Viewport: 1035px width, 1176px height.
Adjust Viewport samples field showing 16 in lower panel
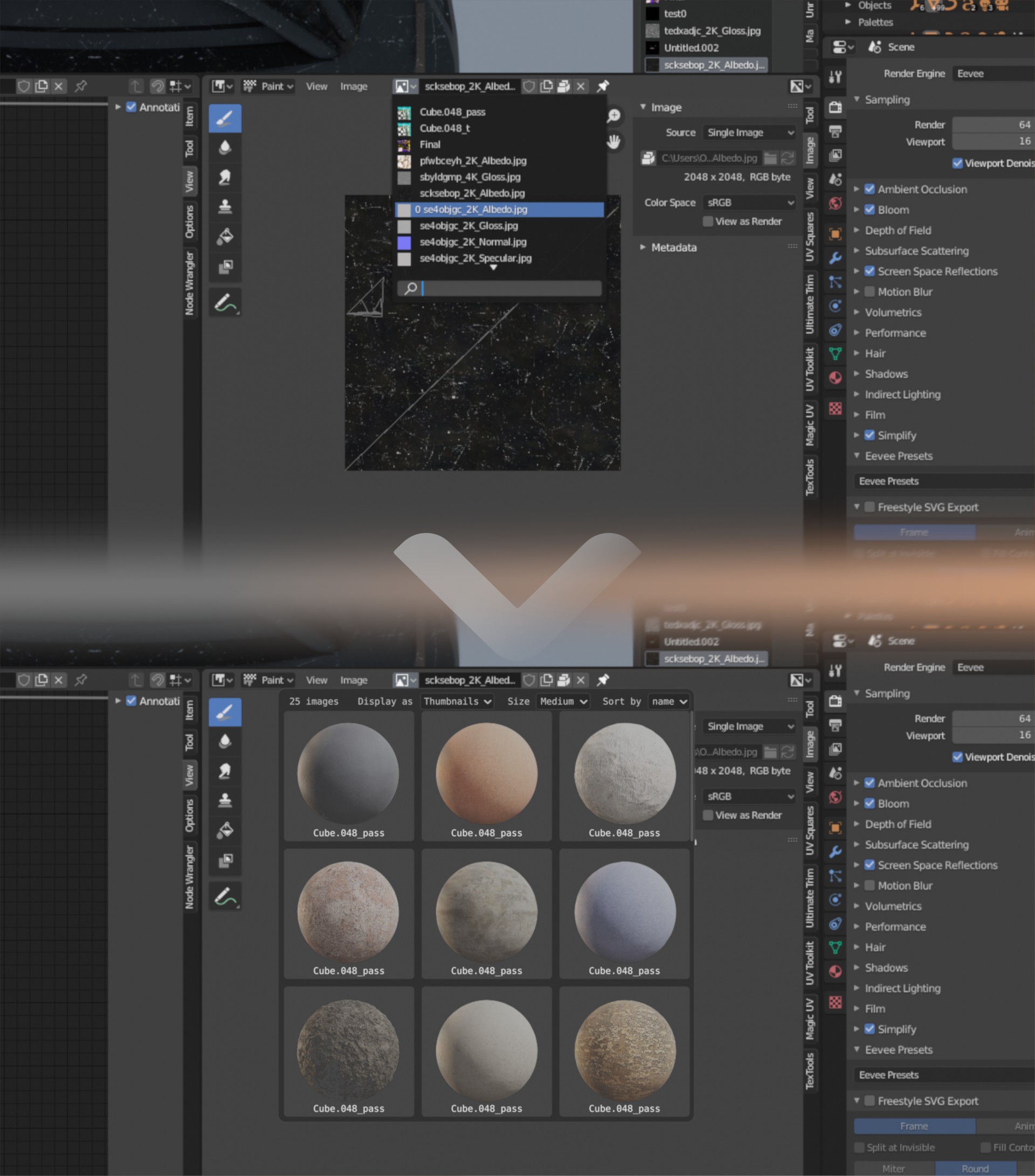point(993,735)
